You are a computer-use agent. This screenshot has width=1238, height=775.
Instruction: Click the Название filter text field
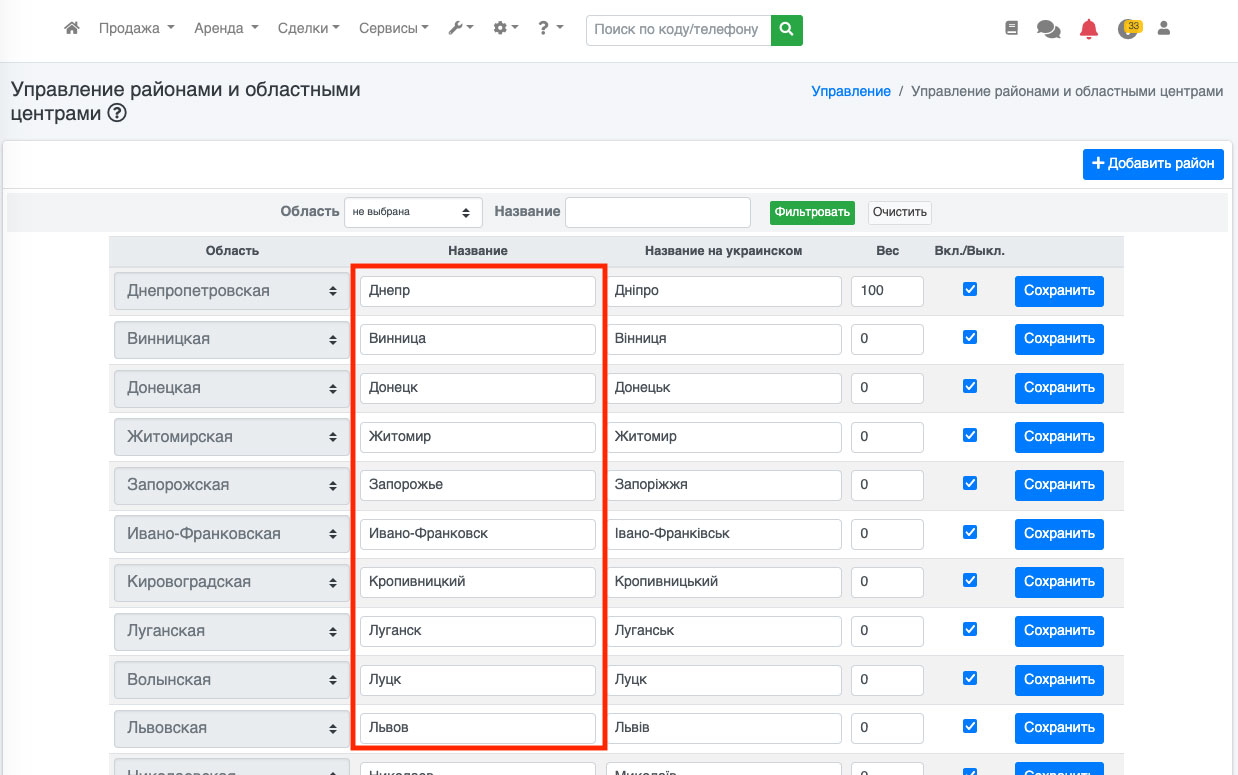tap(657, 212)
